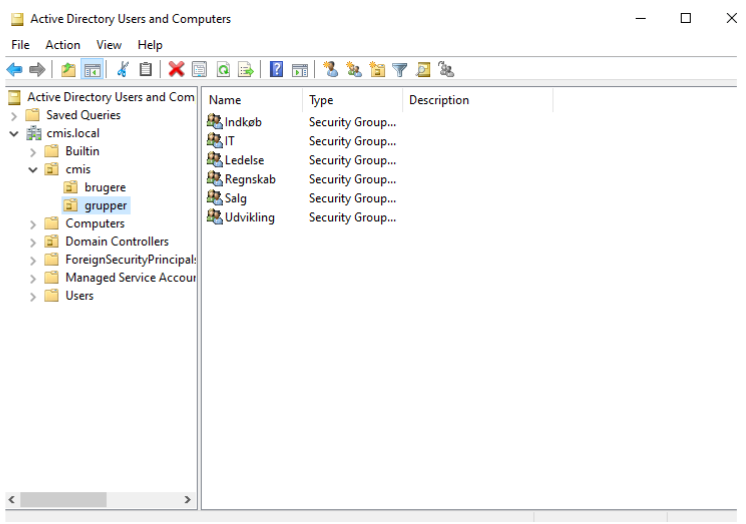Image resolution: width=746 pixels, height=524 pixels.
Task: Open the File menu
Action: (x=20, y=45)
